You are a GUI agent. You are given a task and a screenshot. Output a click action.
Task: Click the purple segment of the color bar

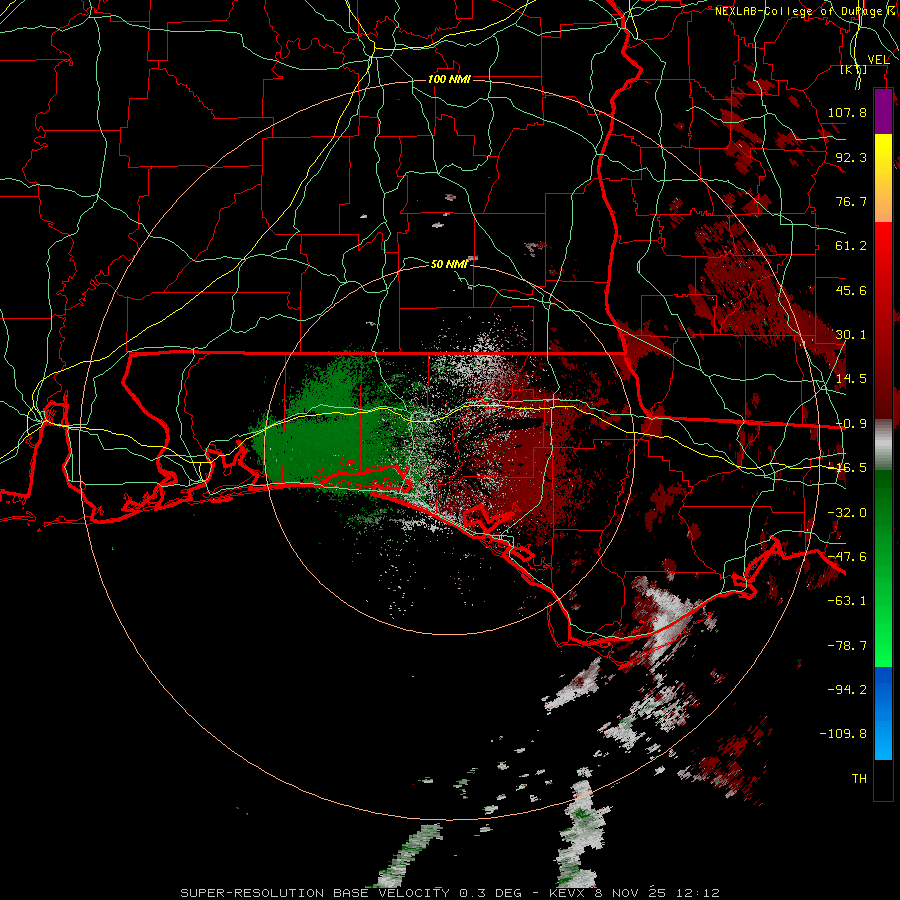[883, 111]
